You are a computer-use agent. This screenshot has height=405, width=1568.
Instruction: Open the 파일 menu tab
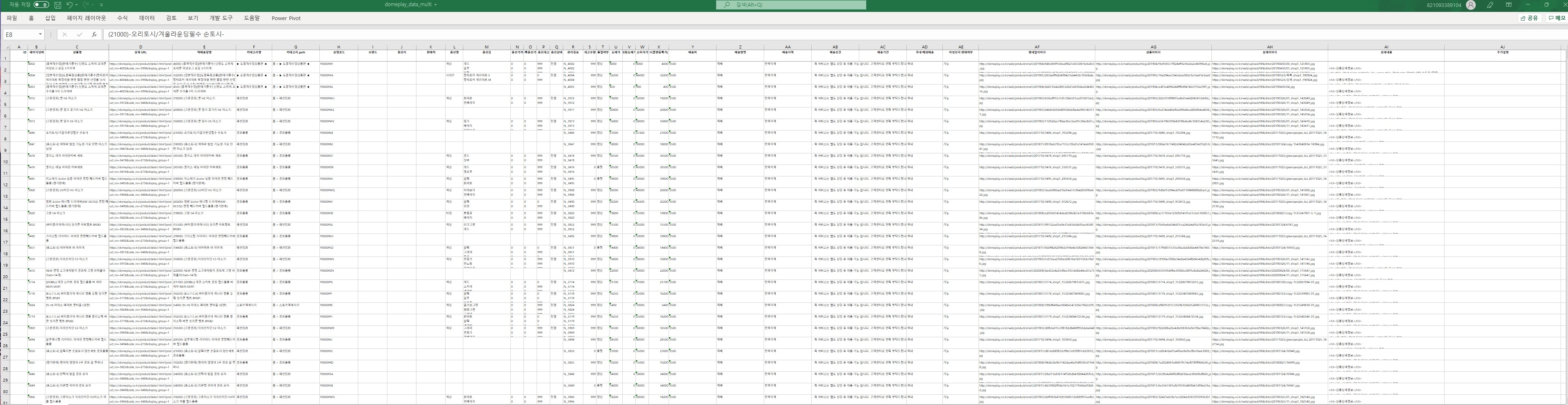(11, 18)
